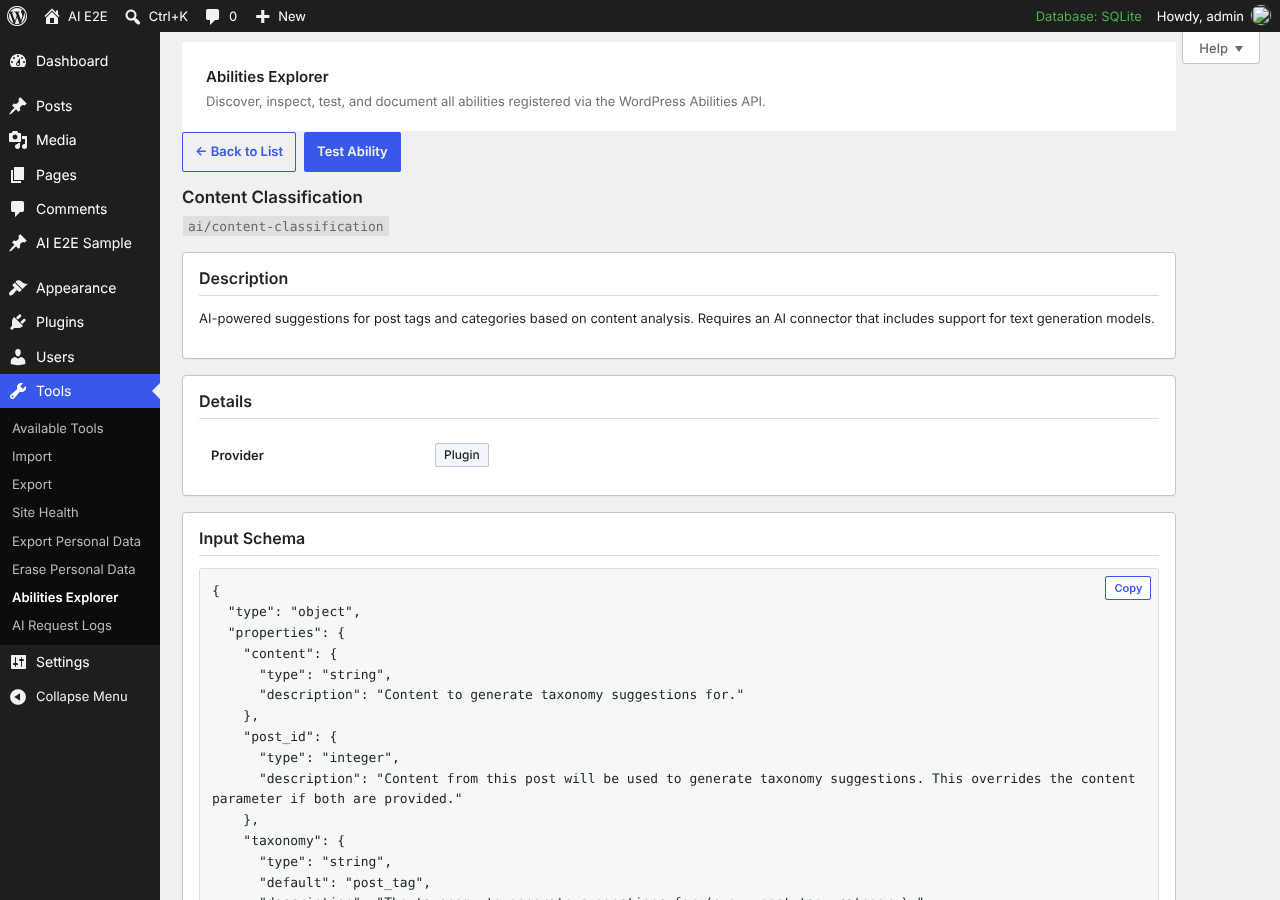Click the Posts pushpin icon

coord(18,106)
